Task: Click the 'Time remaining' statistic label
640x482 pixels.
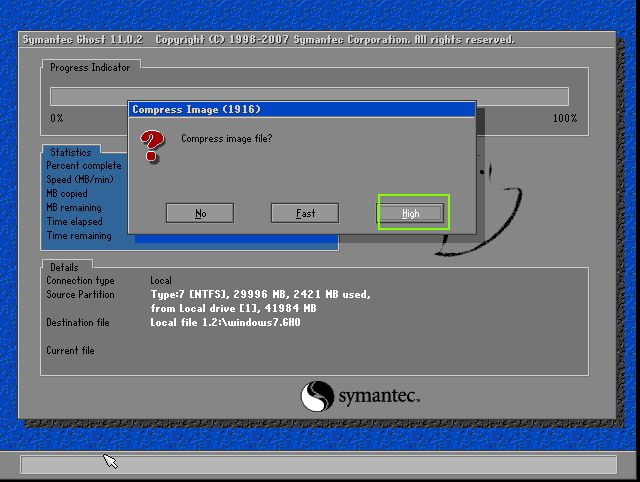Action: [x=79, y=235]
